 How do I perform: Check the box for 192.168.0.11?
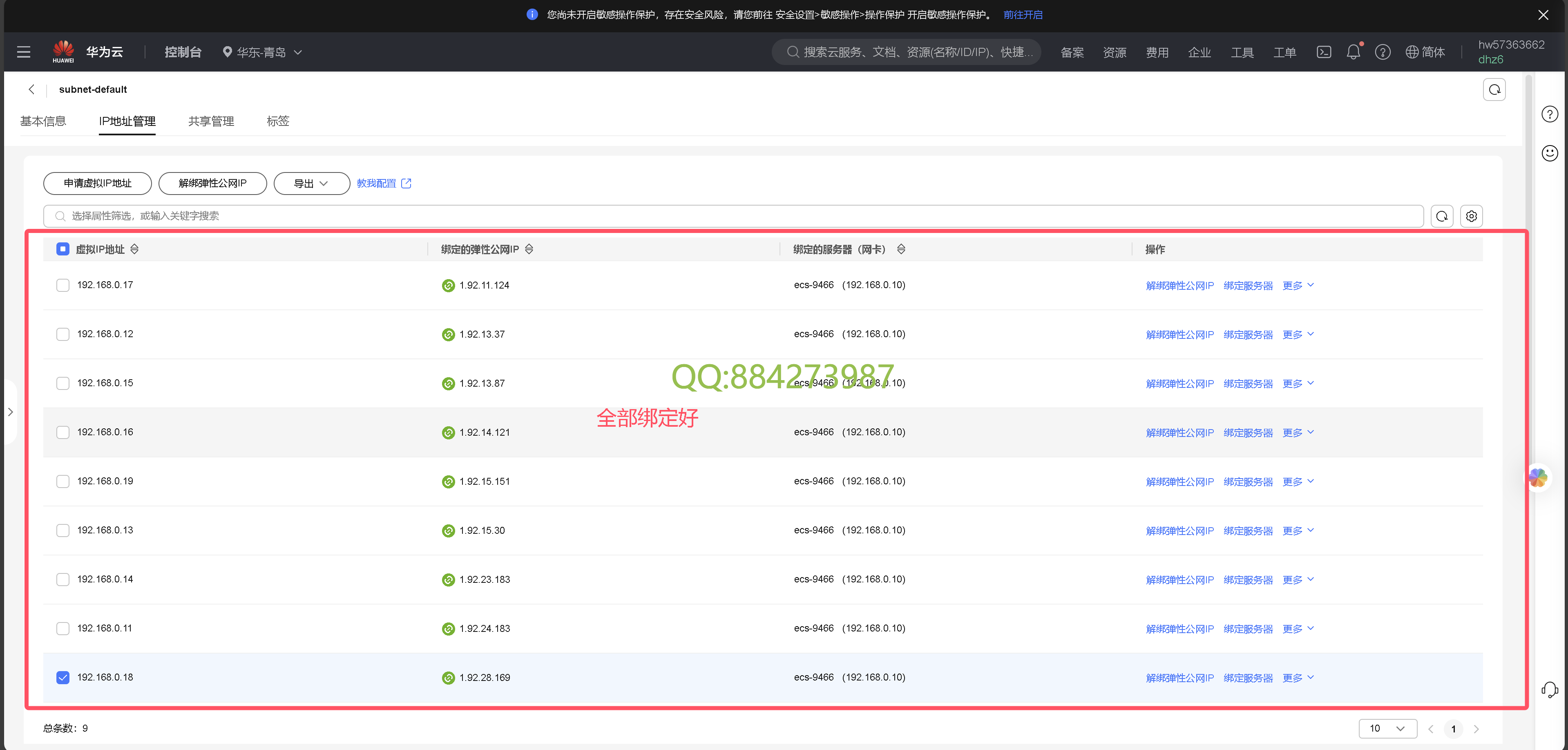pos(63,628)
